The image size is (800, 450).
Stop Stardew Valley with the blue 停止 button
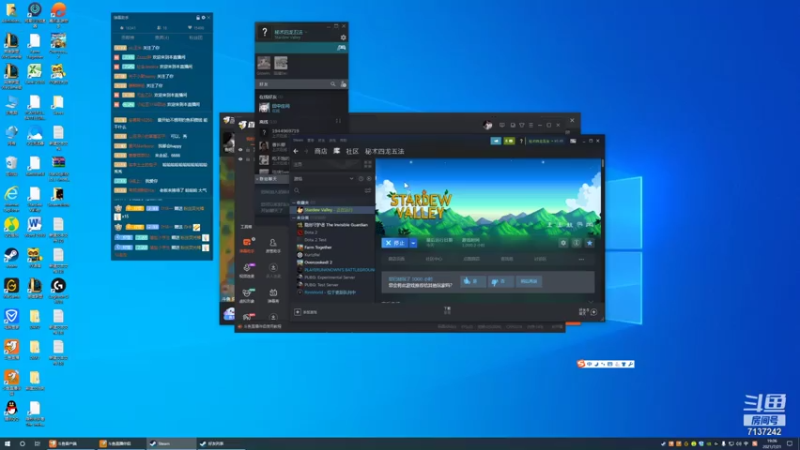point(395,243)
